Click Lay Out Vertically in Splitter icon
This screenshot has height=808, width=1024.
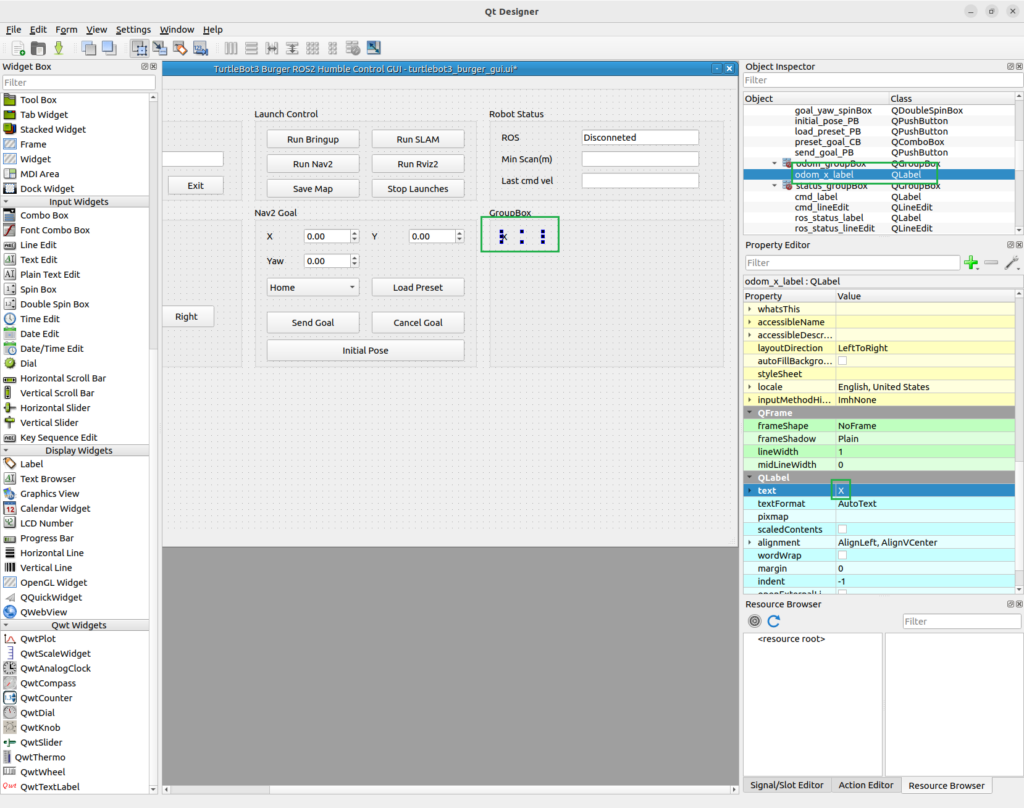tap(292, 48)
